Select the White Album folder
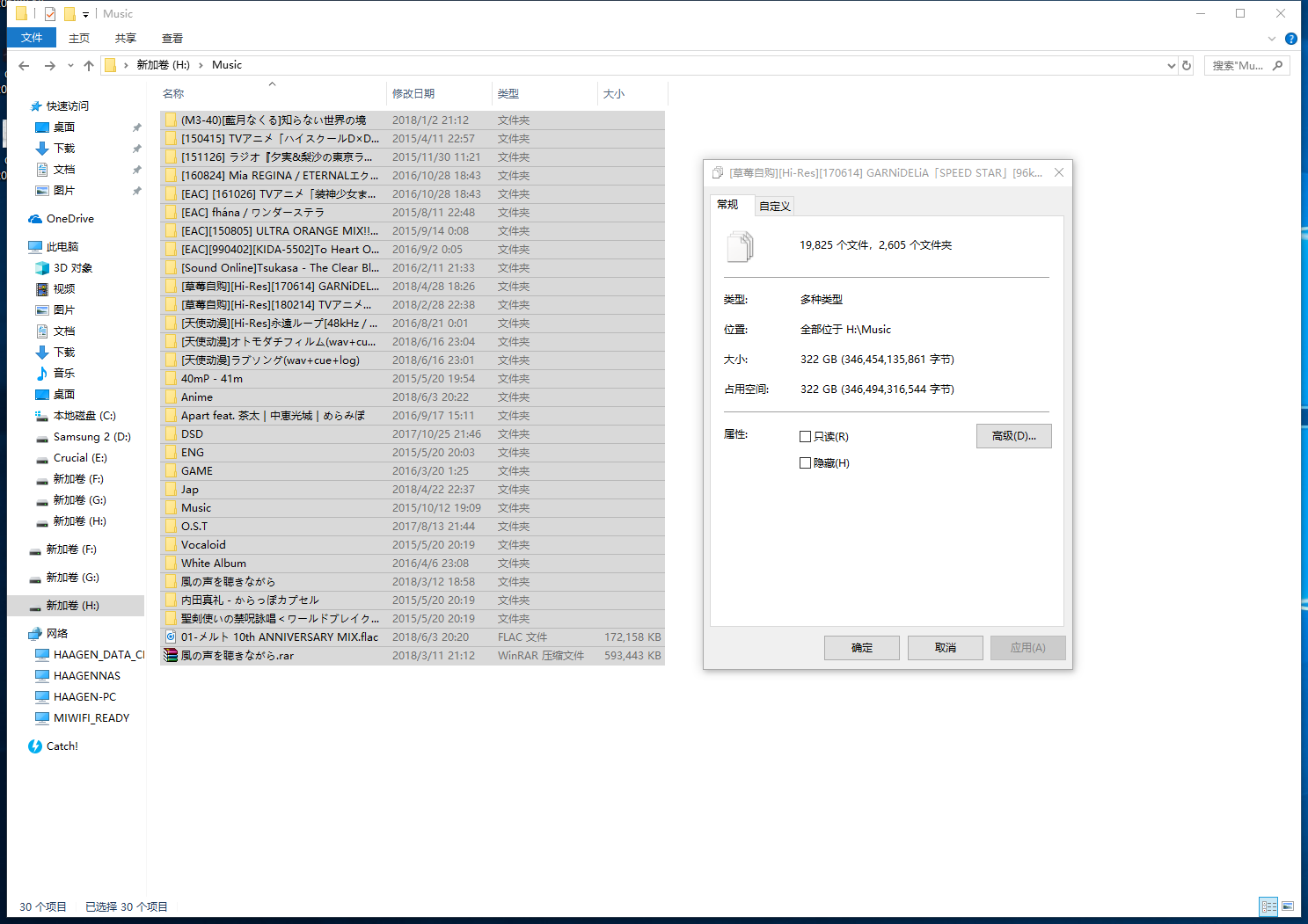The image size is (1308, 924). pyautogui.click(x=413, y=563)
